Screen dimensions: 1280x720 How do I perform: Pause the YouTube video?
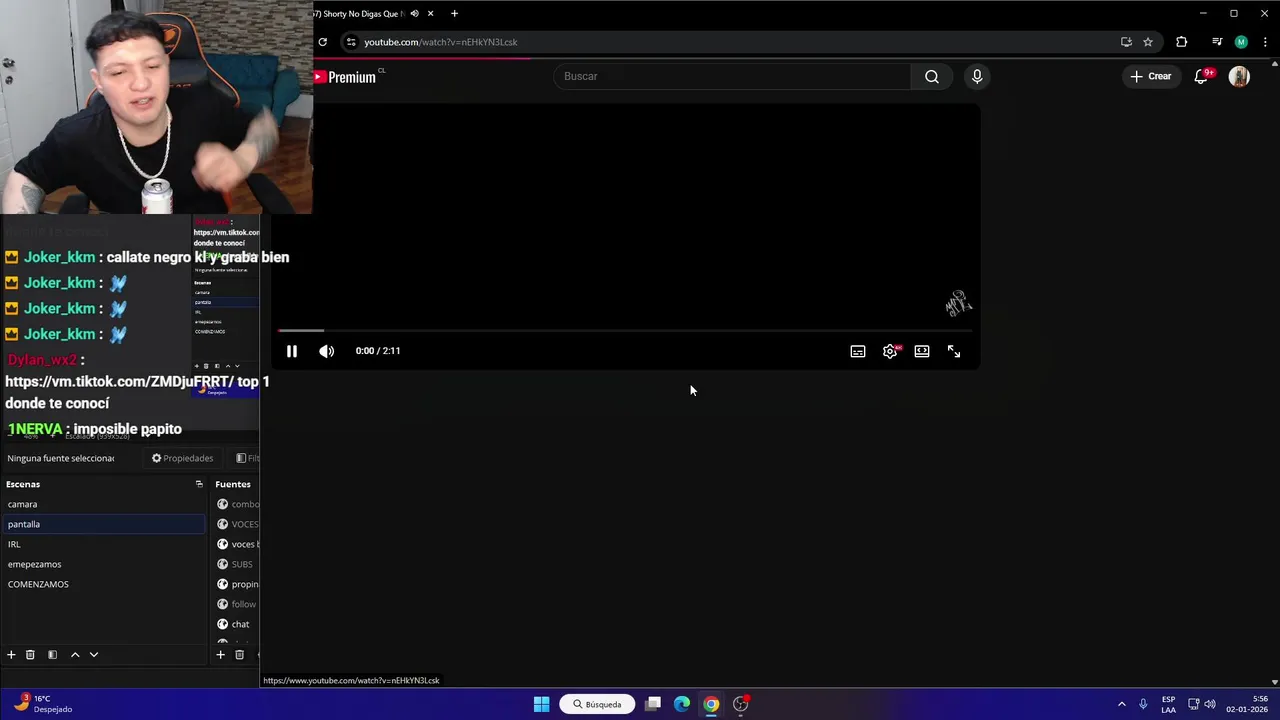(292, 351)
